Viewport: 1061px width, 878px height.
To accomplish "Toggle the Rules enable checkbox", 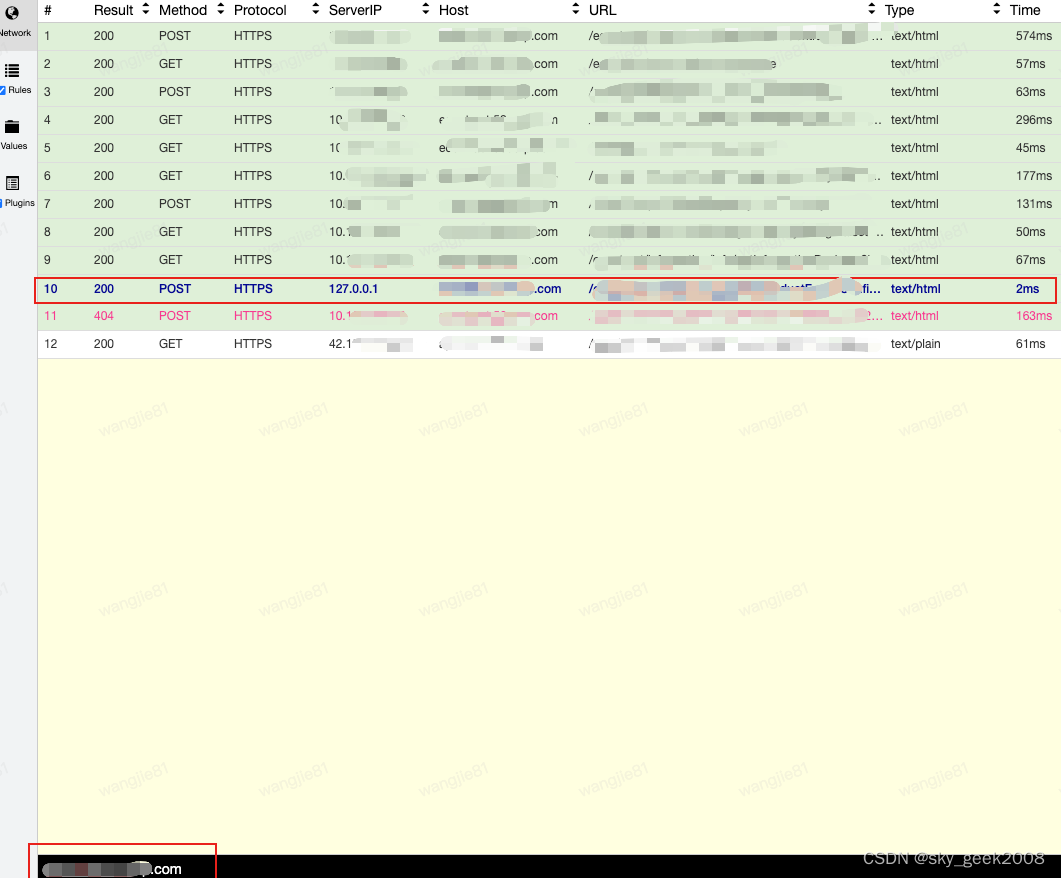I will coord(3,91).
